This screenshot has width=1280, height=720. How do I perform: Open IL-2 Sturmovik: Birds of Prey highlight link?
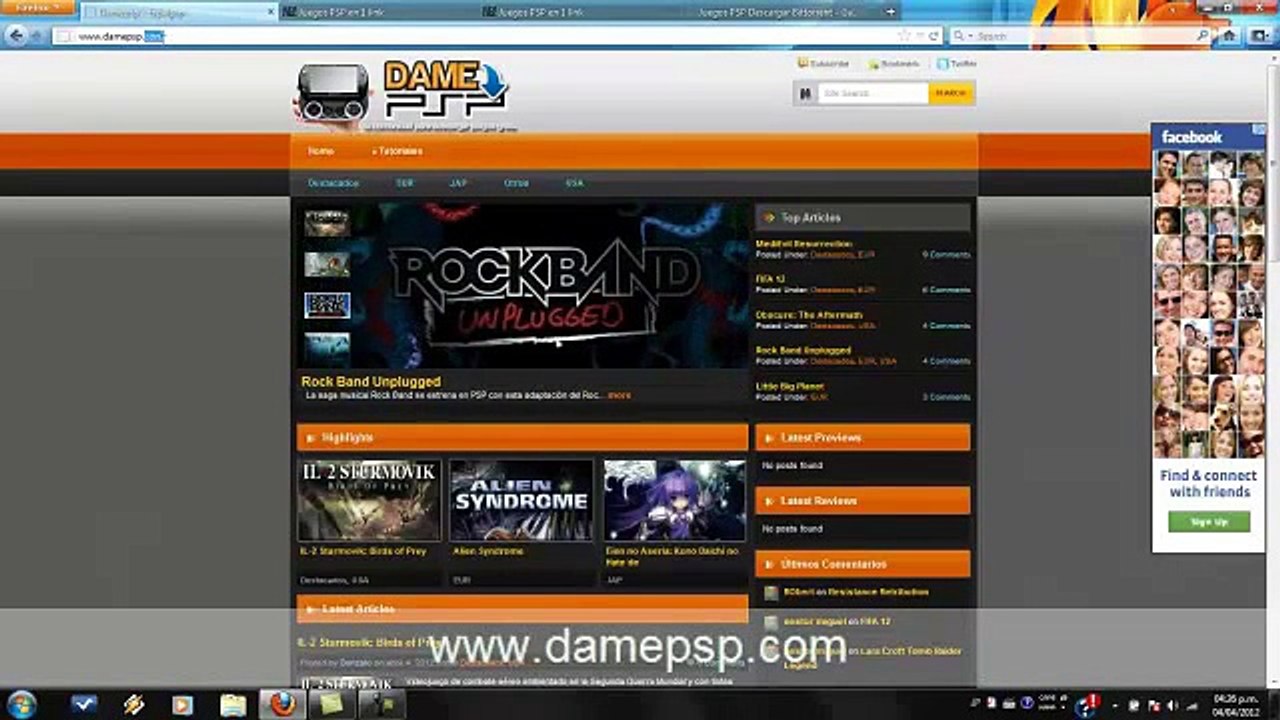tap(363, 551)
